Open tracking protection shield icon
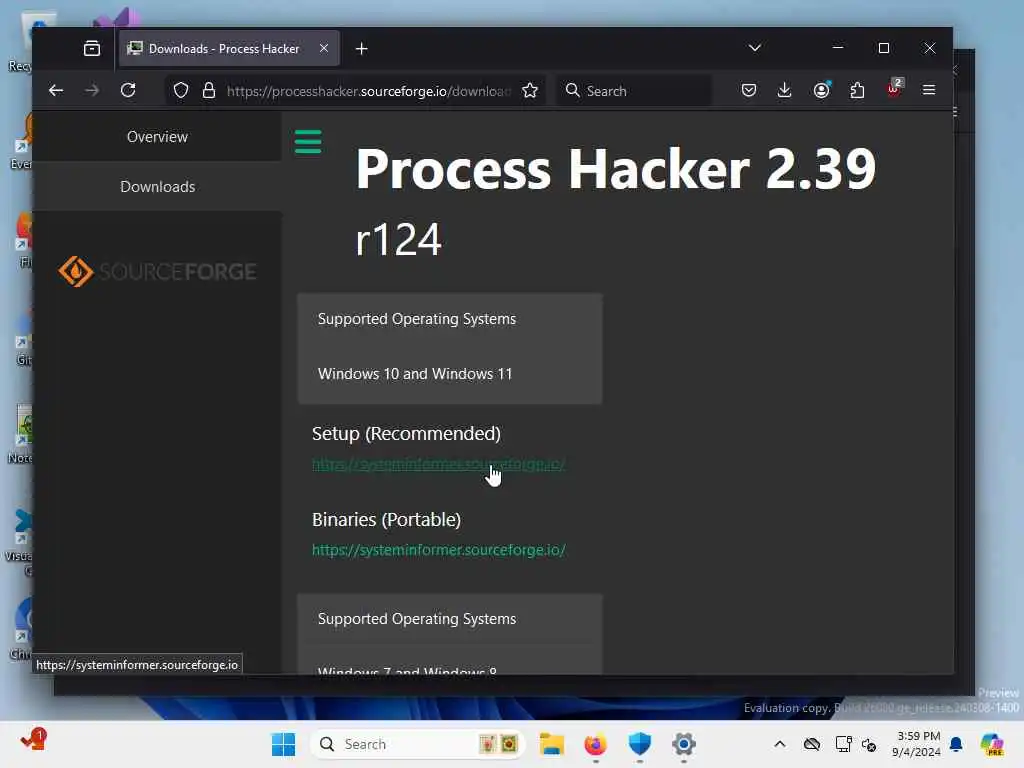 pyautogui.click(x=181, y=90)
